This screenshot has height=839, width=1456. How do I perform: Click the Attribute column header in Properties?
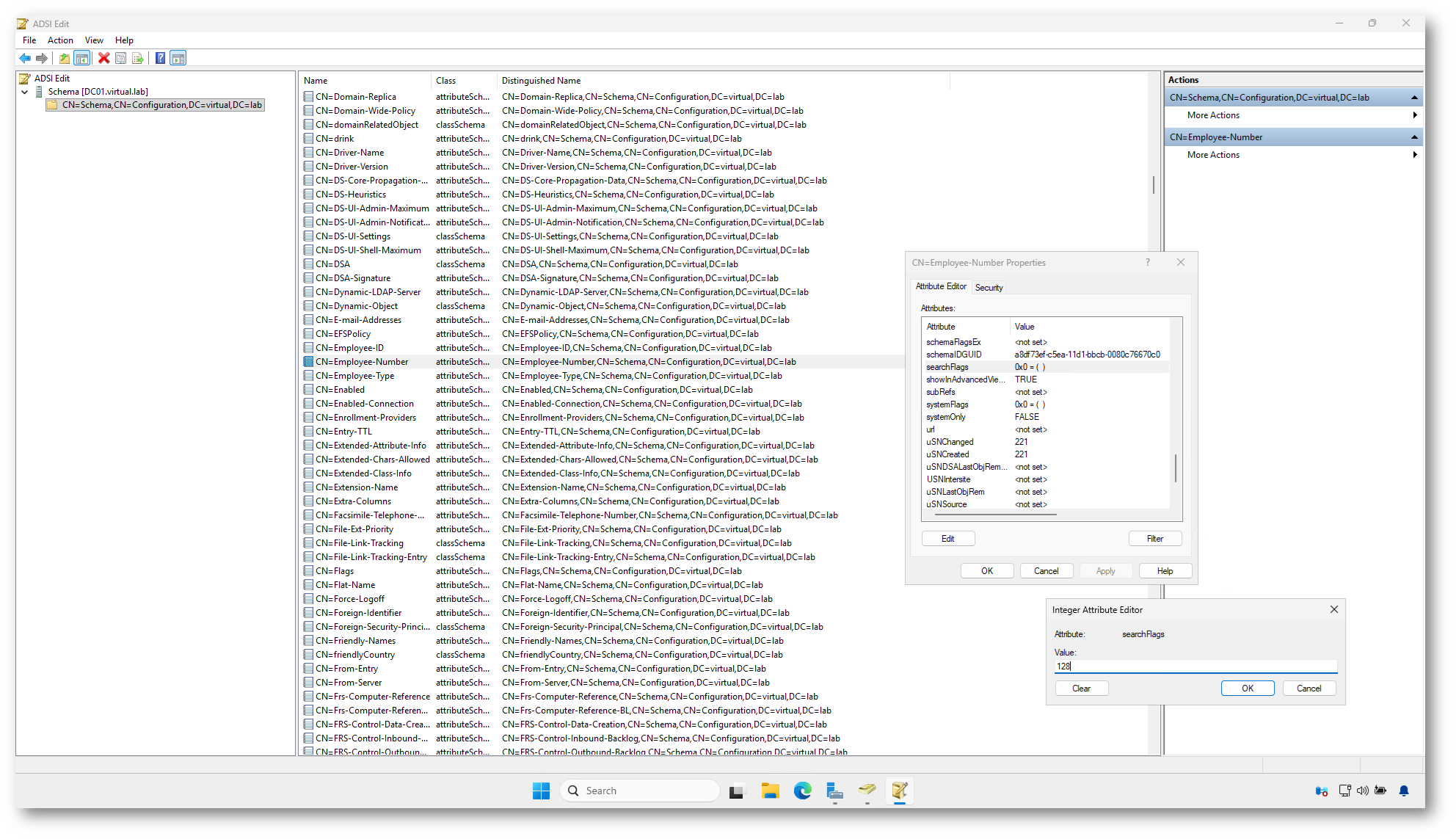point(966,327)
